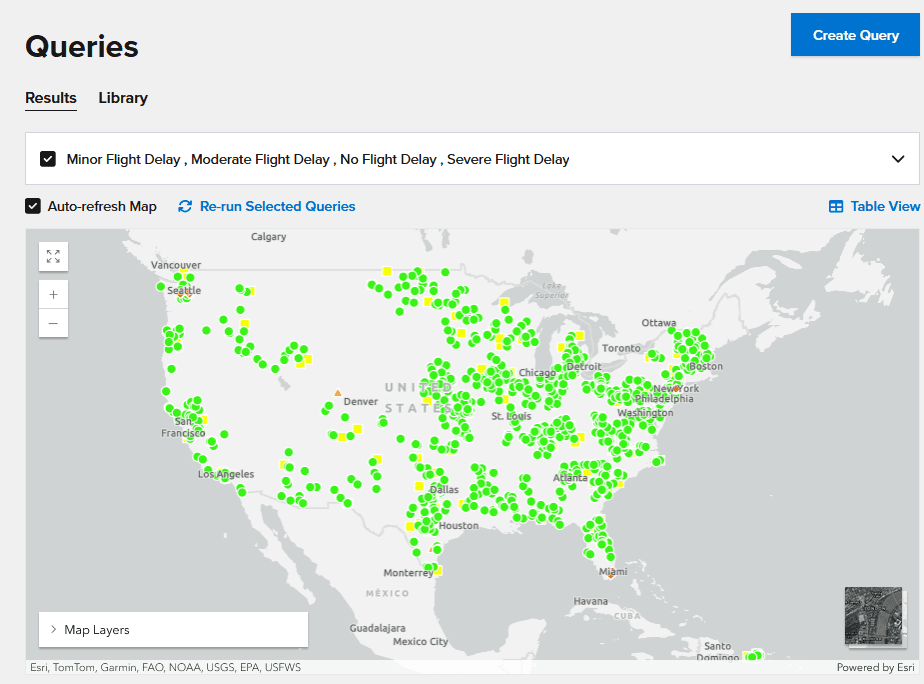This screenshot has width=924, height=684.
Task: Switch to the Results tab
Action: coord(51,98)
